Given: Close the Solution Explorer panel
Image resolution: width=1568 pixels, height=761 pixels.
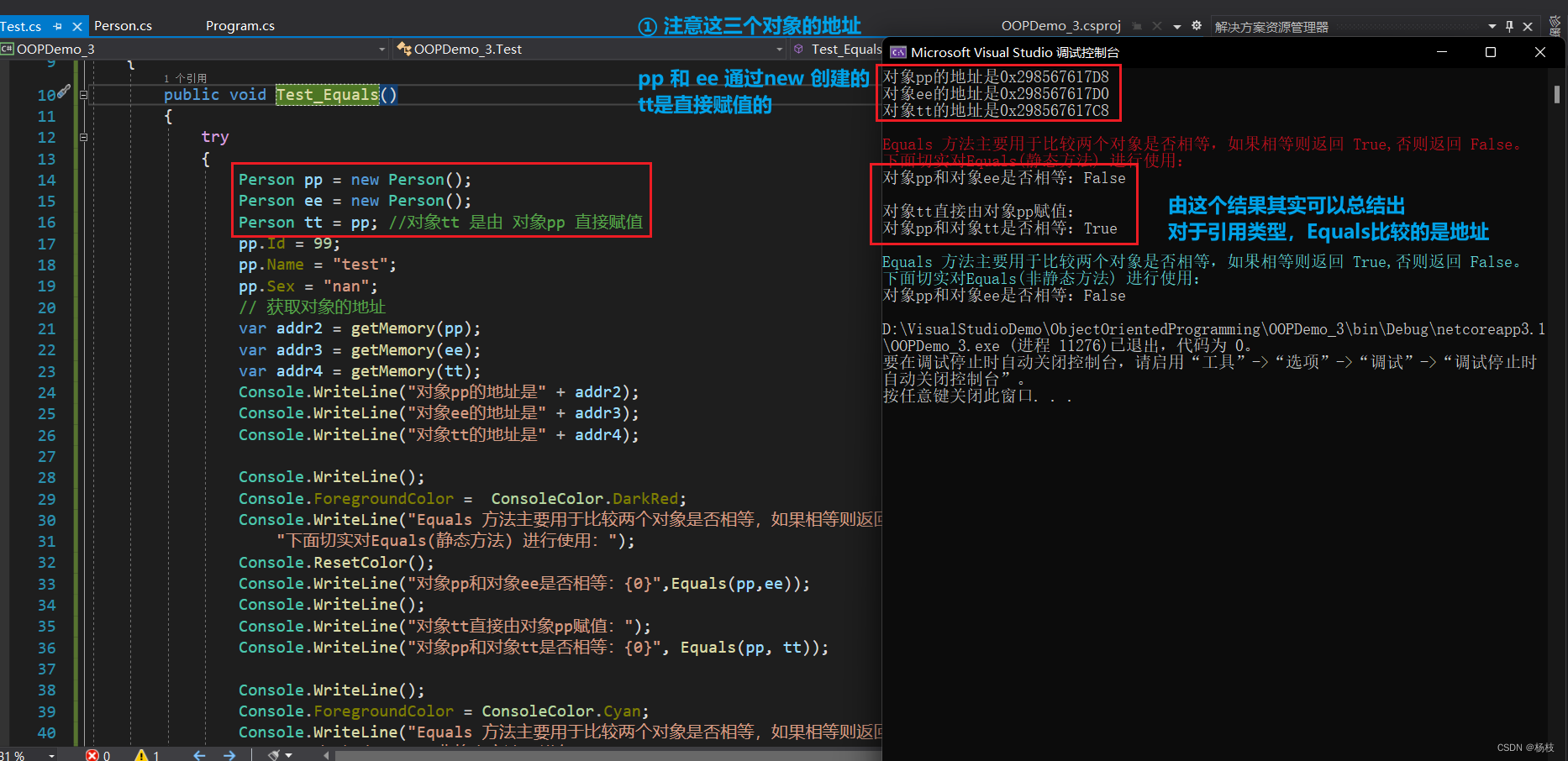Looking at the screenshot, I should pyautogui.click(x=1528, y=27).
